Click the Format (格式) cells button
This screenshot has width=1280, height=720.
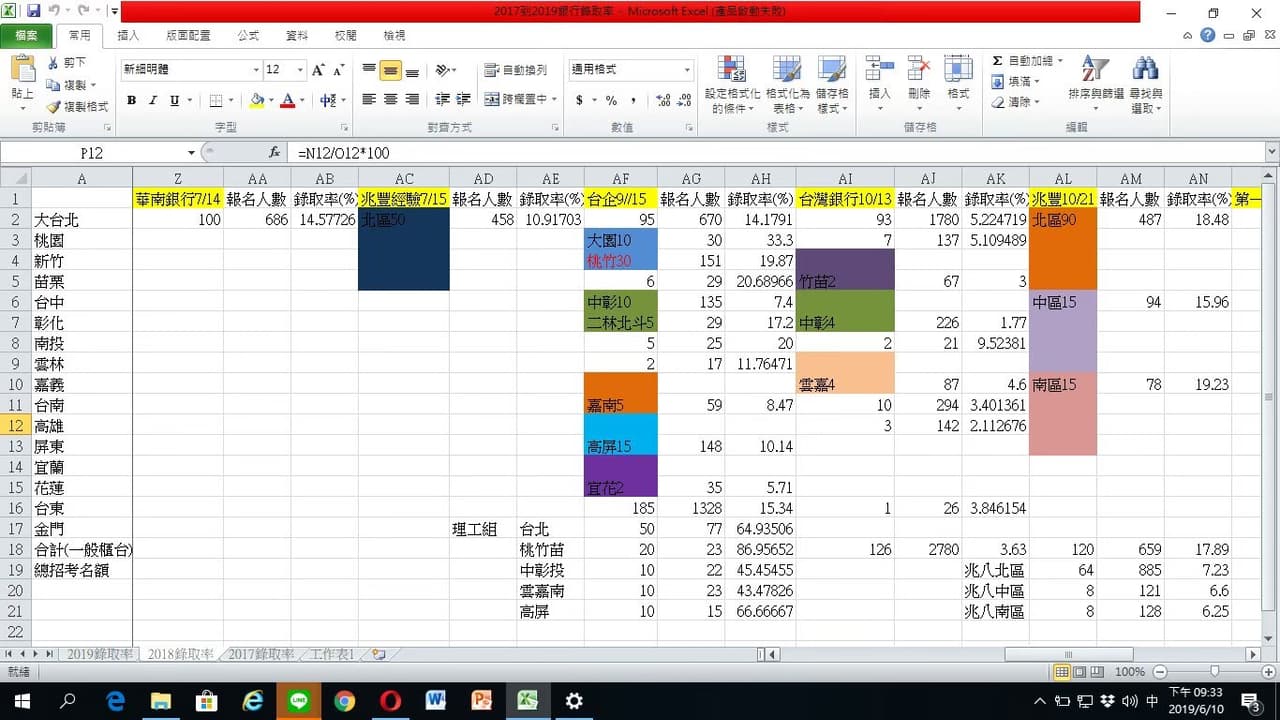958,85
